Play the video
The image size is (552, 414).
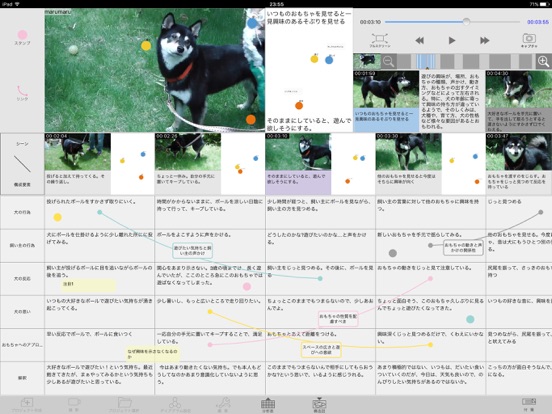pos(452,40)
